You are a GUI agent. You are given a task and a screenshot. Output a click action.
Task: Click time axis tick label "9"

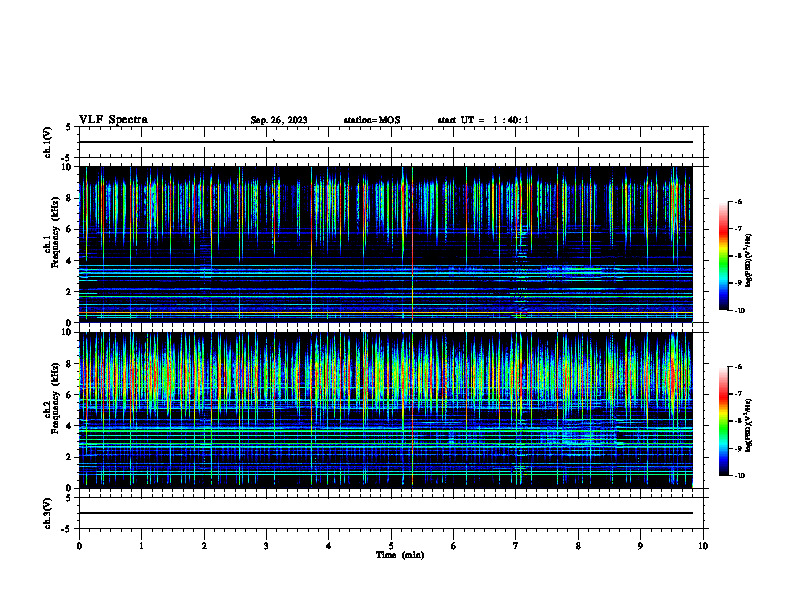coord(640,546)
